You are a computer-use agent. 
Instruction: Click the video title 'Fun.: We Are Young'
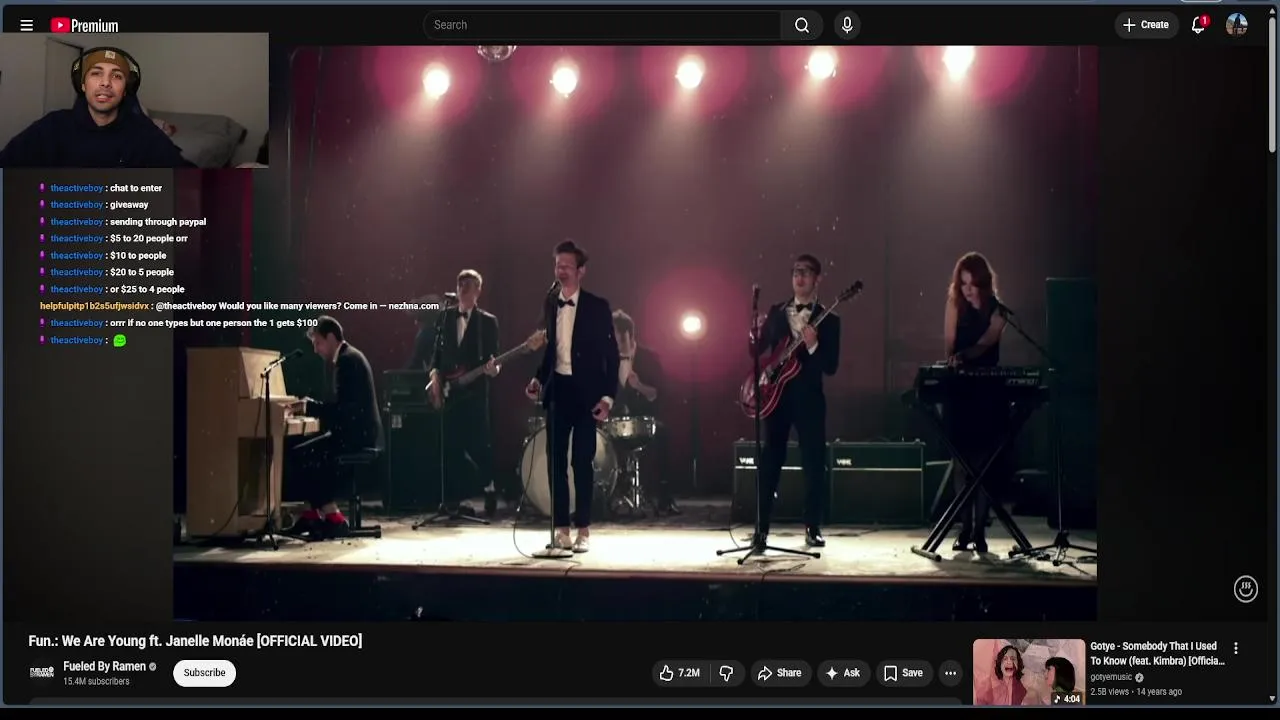195,641
